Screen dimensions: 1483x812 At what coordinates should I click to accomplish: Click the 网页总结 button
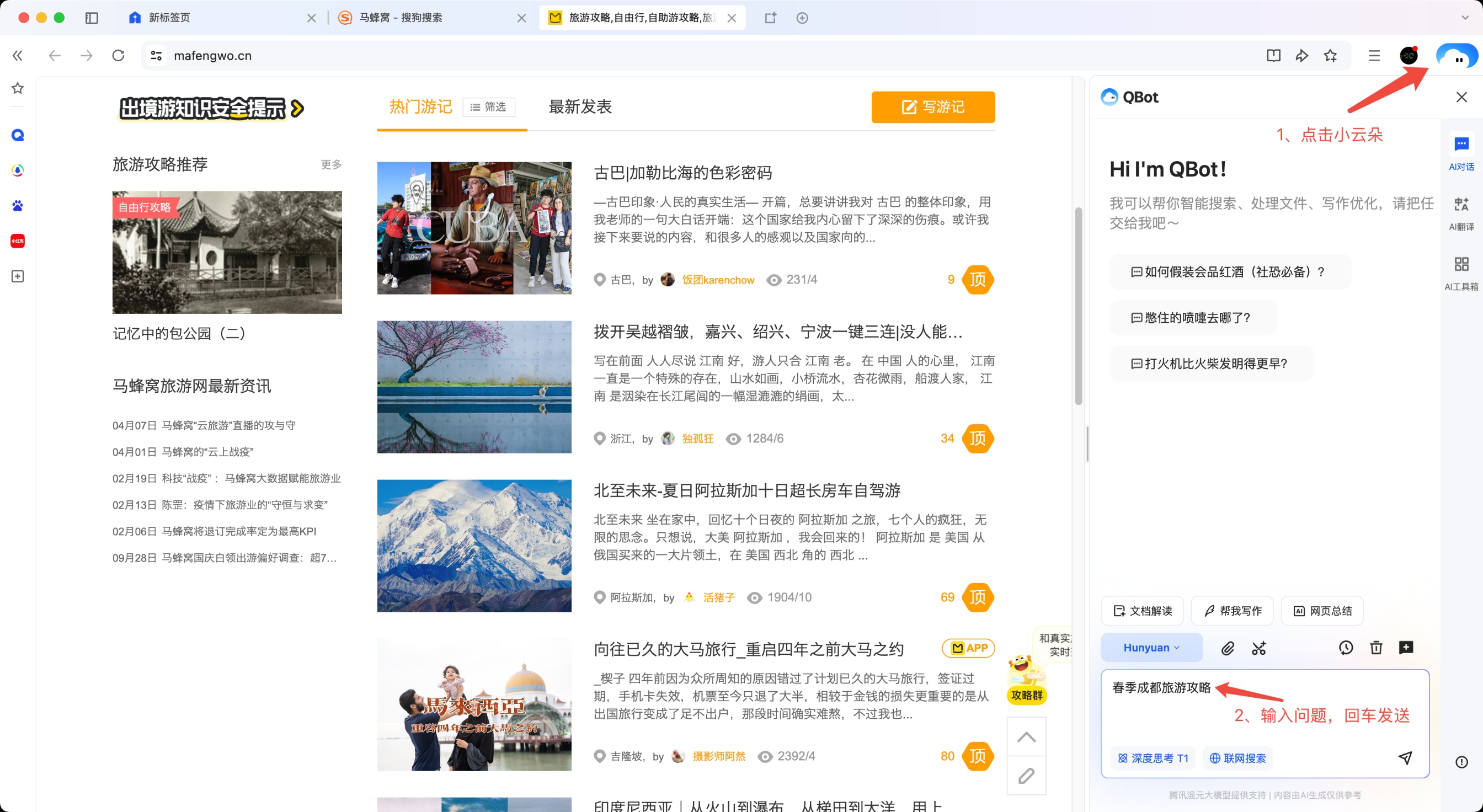1322,611
